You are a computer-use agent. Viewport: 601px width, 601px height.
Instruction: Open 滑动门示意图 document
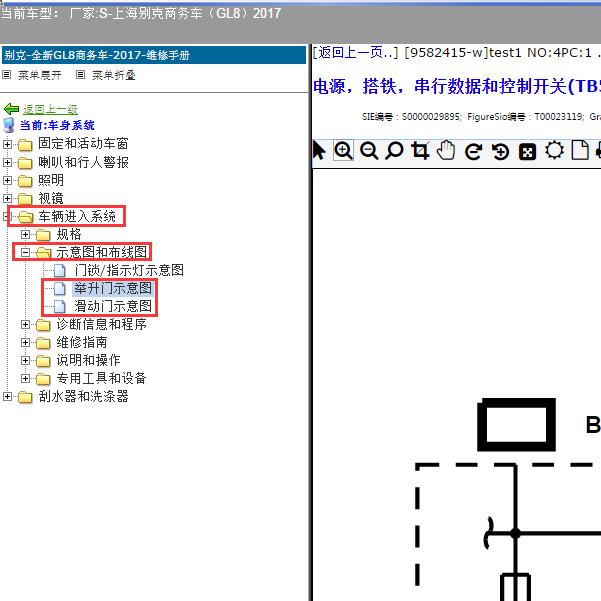point(113,306)
